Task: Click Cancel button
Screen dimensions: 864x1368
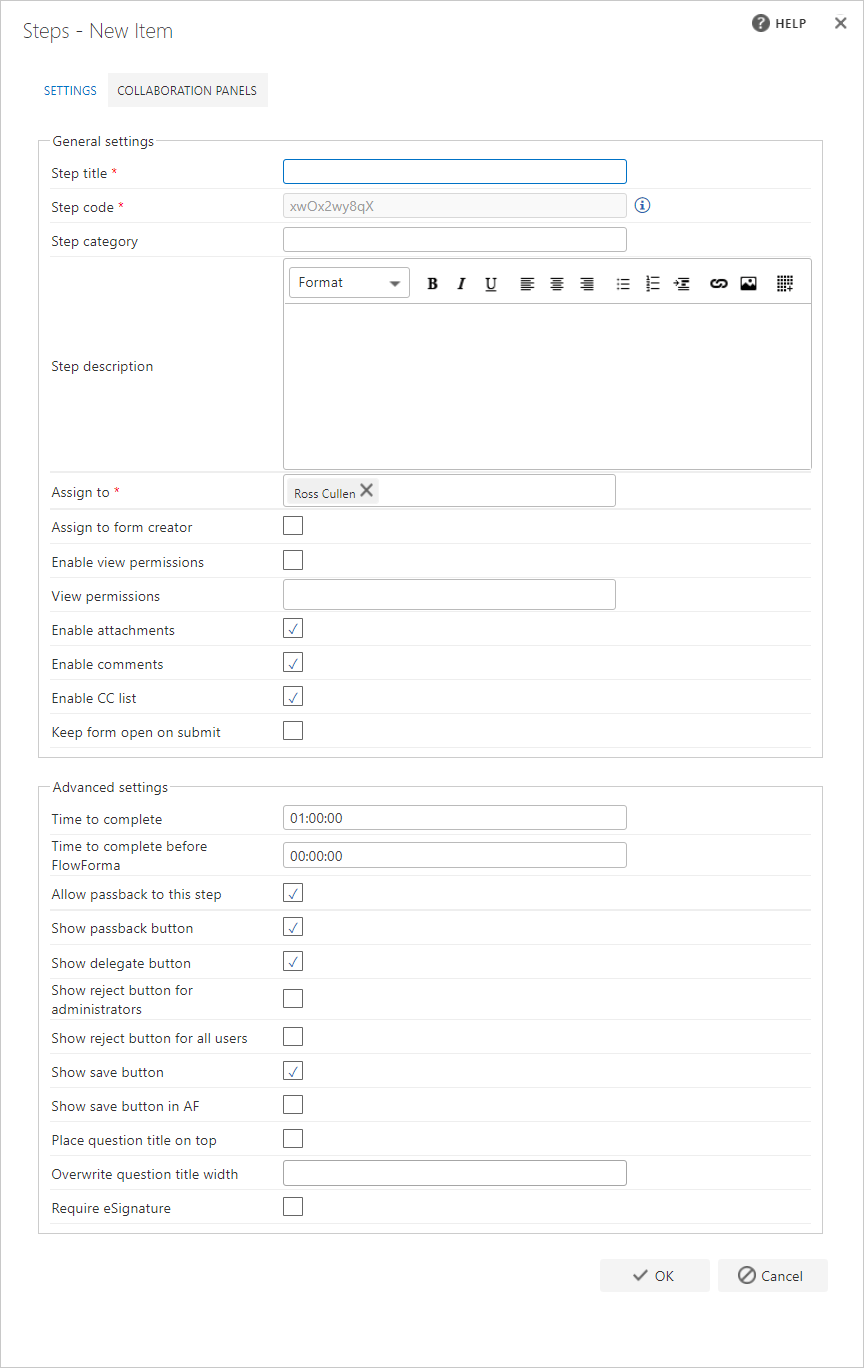Action: point(773,1275)
